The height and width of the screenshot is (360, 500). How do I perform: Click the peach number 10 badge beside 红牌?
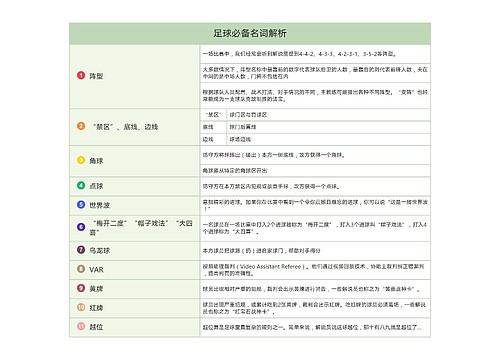[x=81, y=307]
